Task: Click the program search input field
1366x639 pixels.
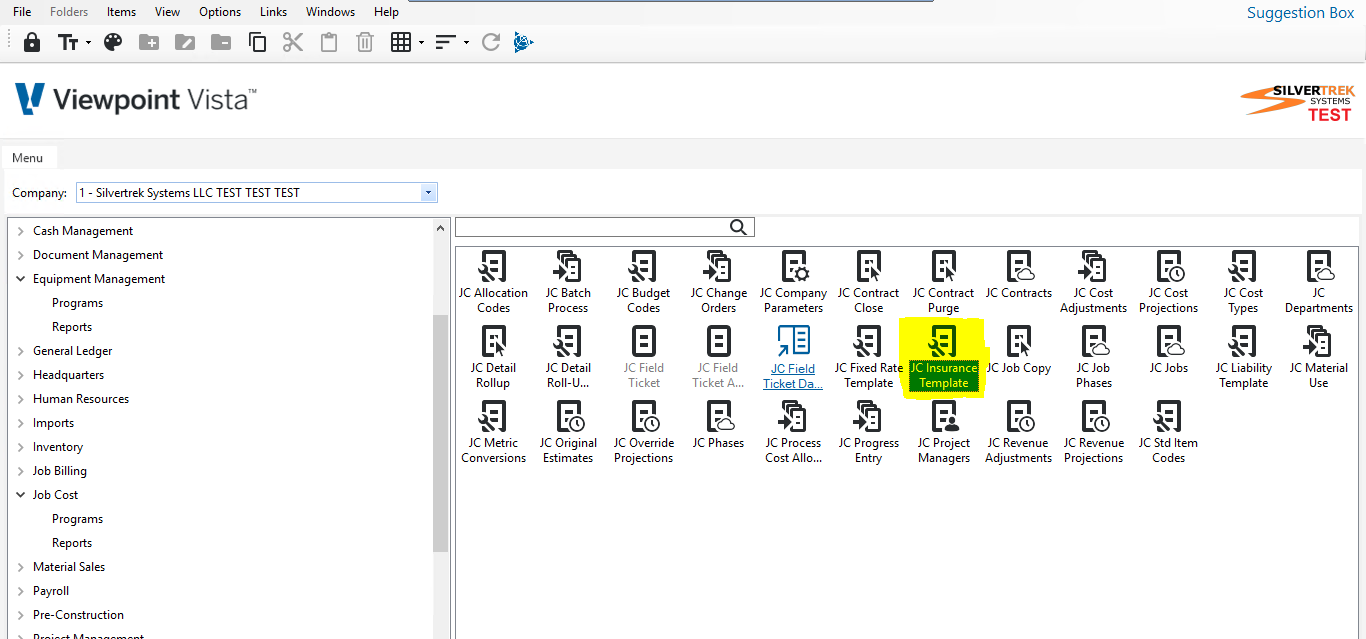Action: pos(592,227)
